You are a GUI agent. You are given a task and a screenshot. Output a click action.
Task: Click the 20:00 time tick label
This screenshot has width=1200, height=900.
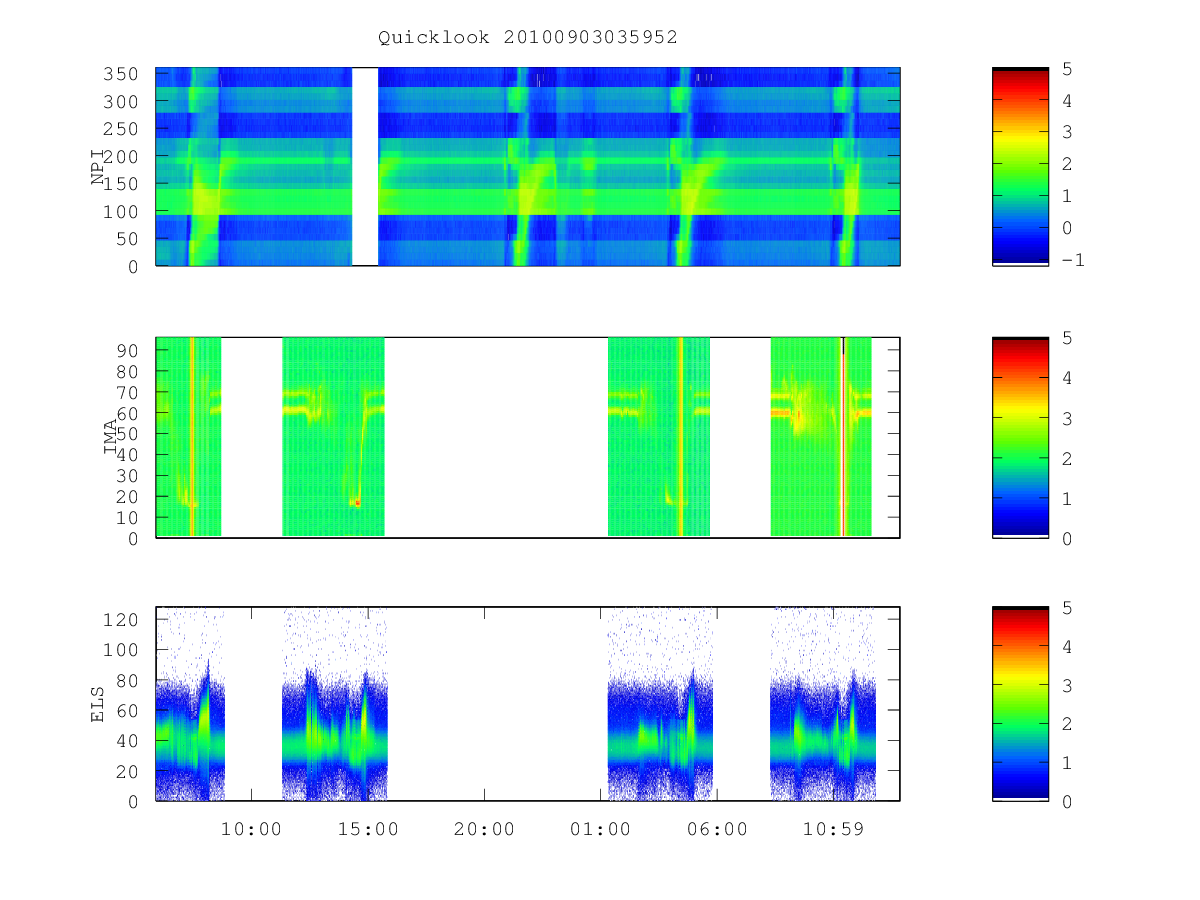click(x=484, y=829)
